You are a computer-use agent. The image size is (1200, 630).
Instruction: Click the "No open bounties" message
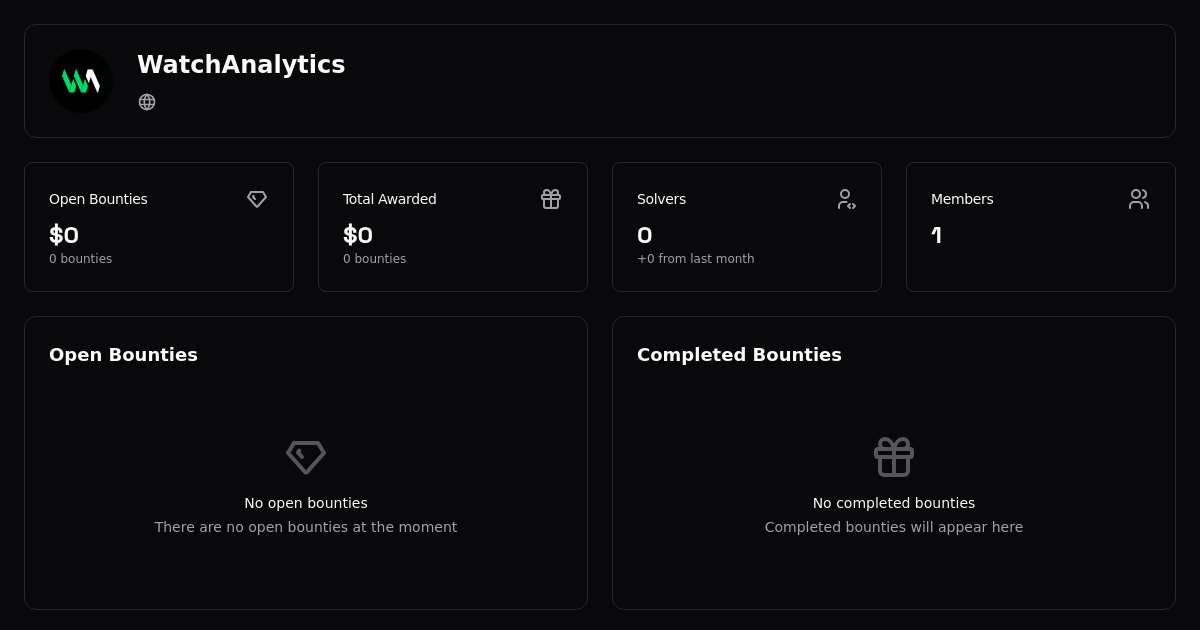pos(306,503)
